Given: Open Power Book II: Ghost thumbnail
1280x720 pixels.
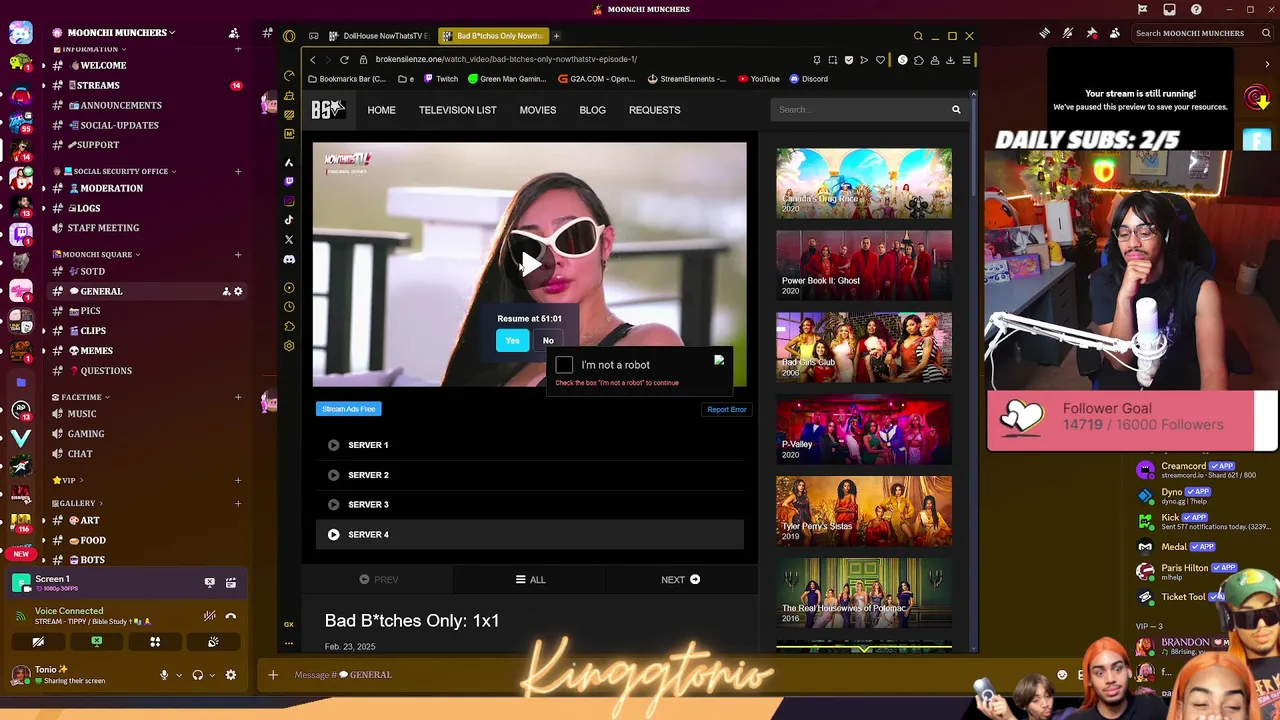Looking at the screenshot, I should [864, 265].
